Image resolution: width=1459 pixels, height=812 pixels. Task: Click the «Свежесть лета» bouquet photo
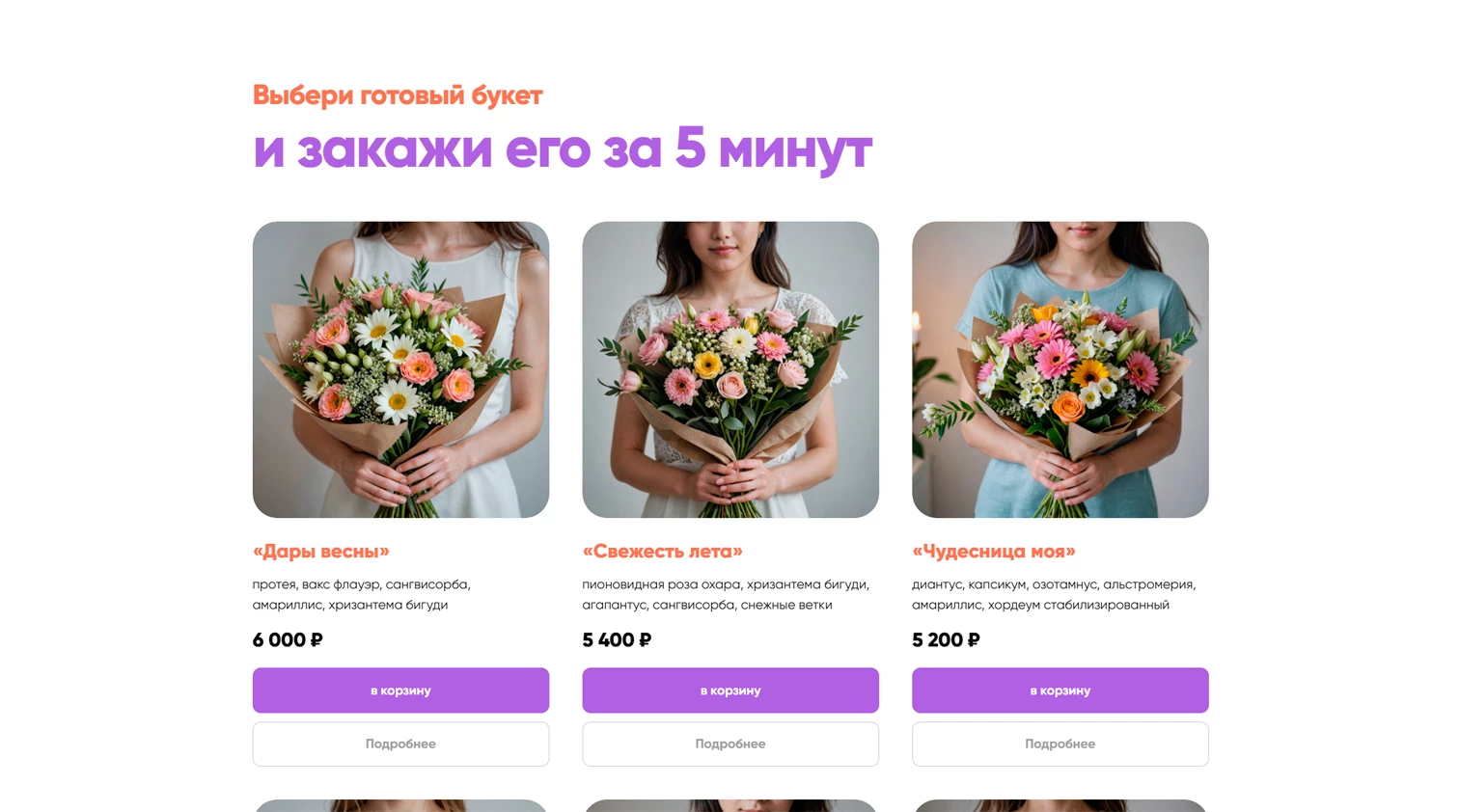click(730, 369)
